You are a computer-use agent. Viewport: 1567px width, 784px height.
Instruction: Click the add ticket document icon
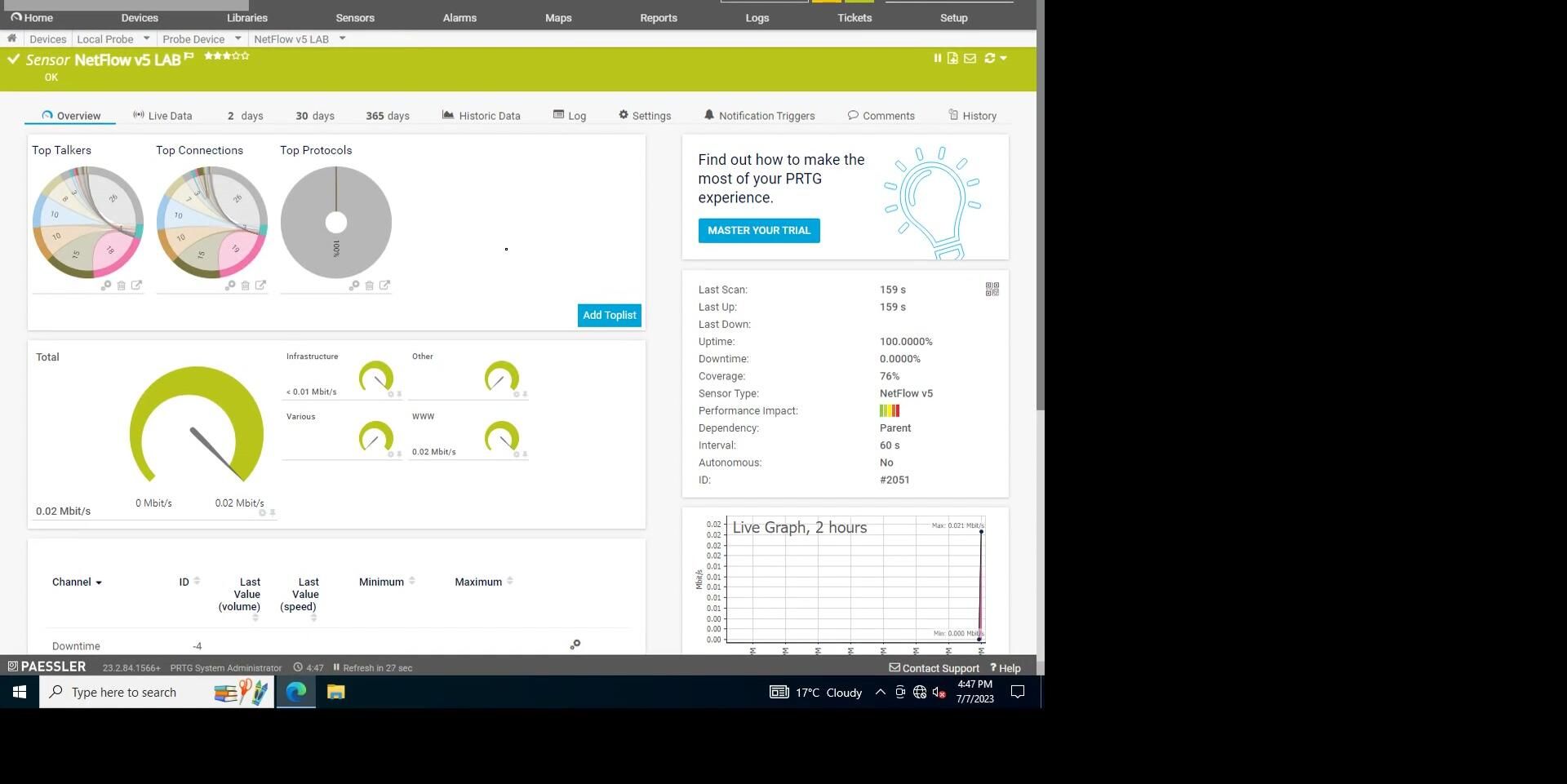pyautogui.click(x=952, y=58)
